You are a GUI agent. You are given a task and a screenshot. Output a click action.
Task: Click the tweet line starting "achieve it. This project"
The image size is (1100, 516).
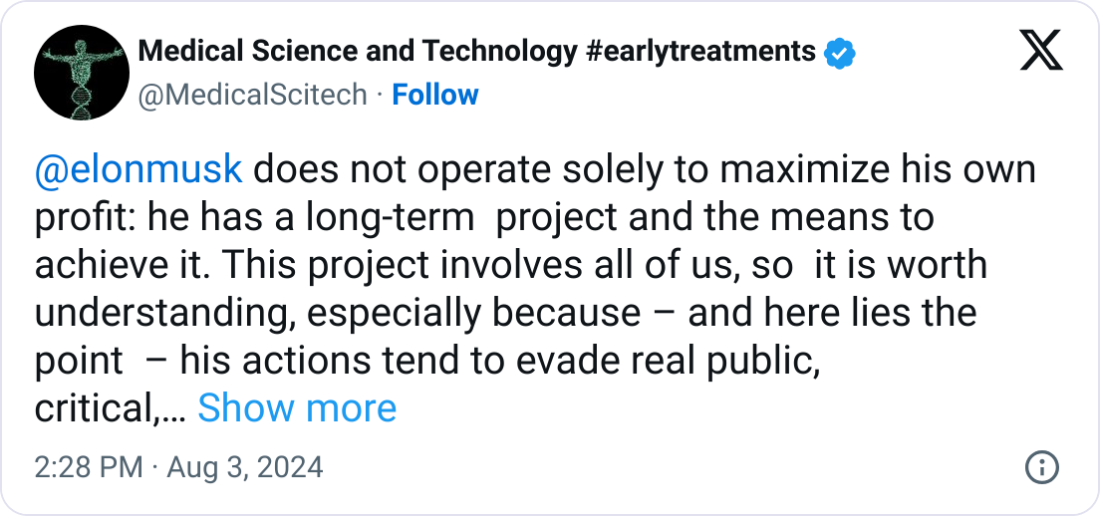tap(511, 265)
